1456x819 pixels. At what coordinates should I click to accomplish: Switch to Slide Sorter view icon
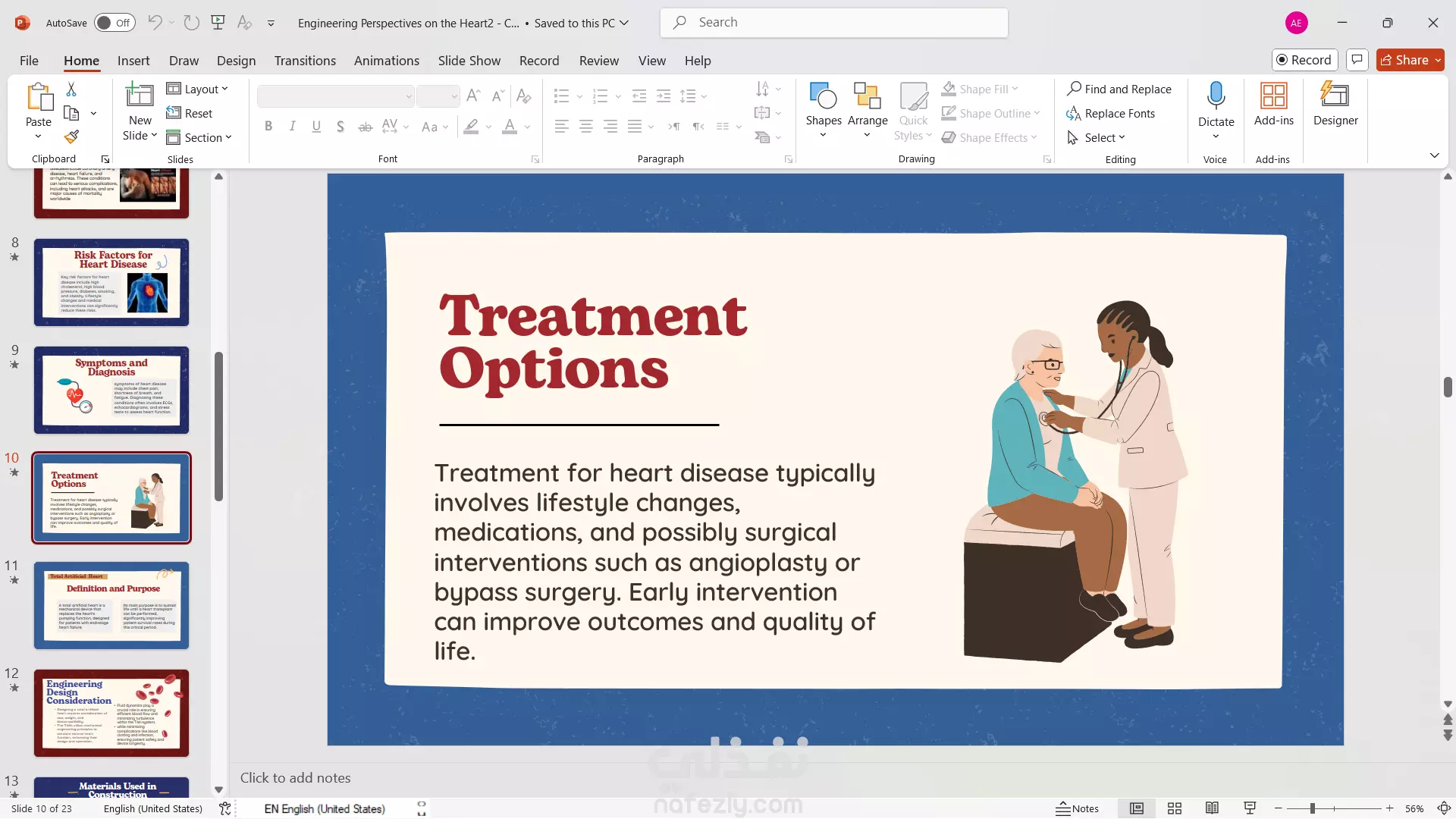[1175, 808]
